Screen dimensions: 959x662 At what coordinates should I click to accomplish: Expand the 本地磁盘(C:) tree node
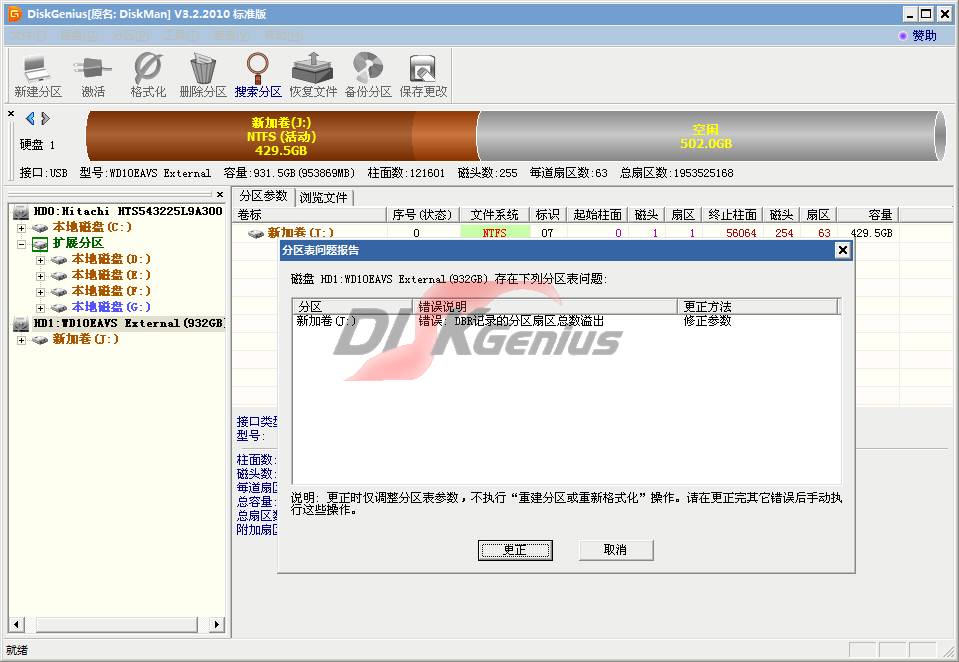click(x=21, y=228)
